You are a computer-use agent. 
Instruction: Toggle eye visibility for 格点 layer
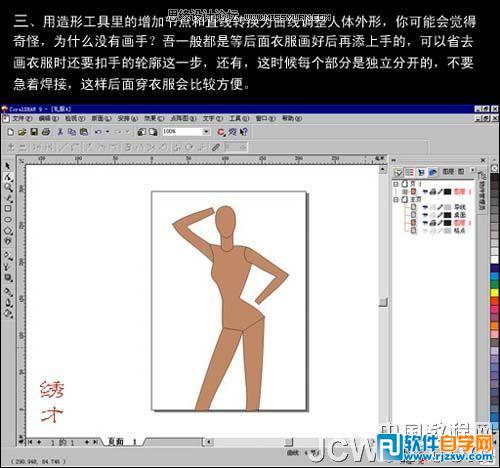[x=425, y=230]
